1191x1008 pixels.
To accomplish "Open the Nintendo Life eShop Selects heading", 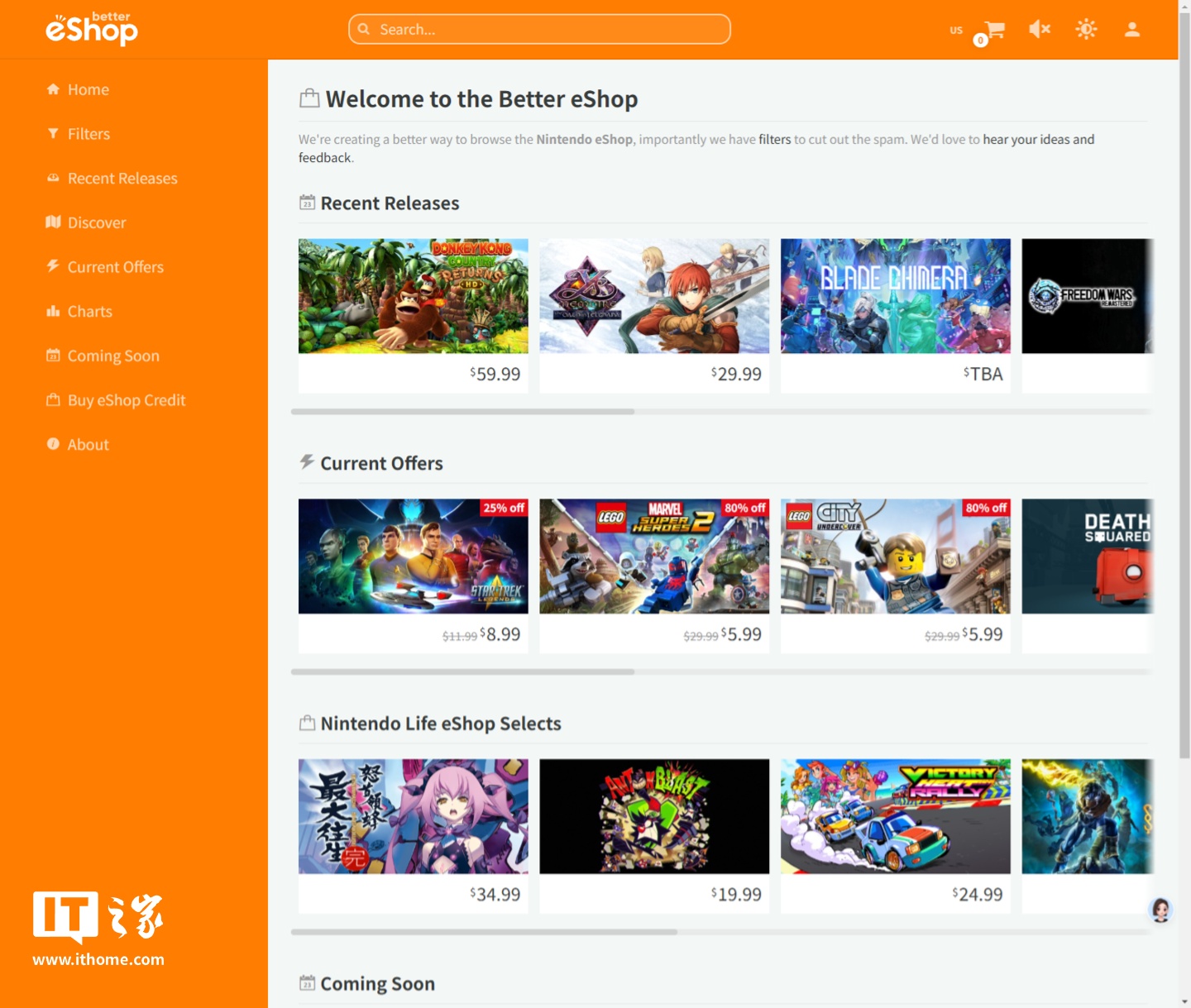I will [442, 723].
